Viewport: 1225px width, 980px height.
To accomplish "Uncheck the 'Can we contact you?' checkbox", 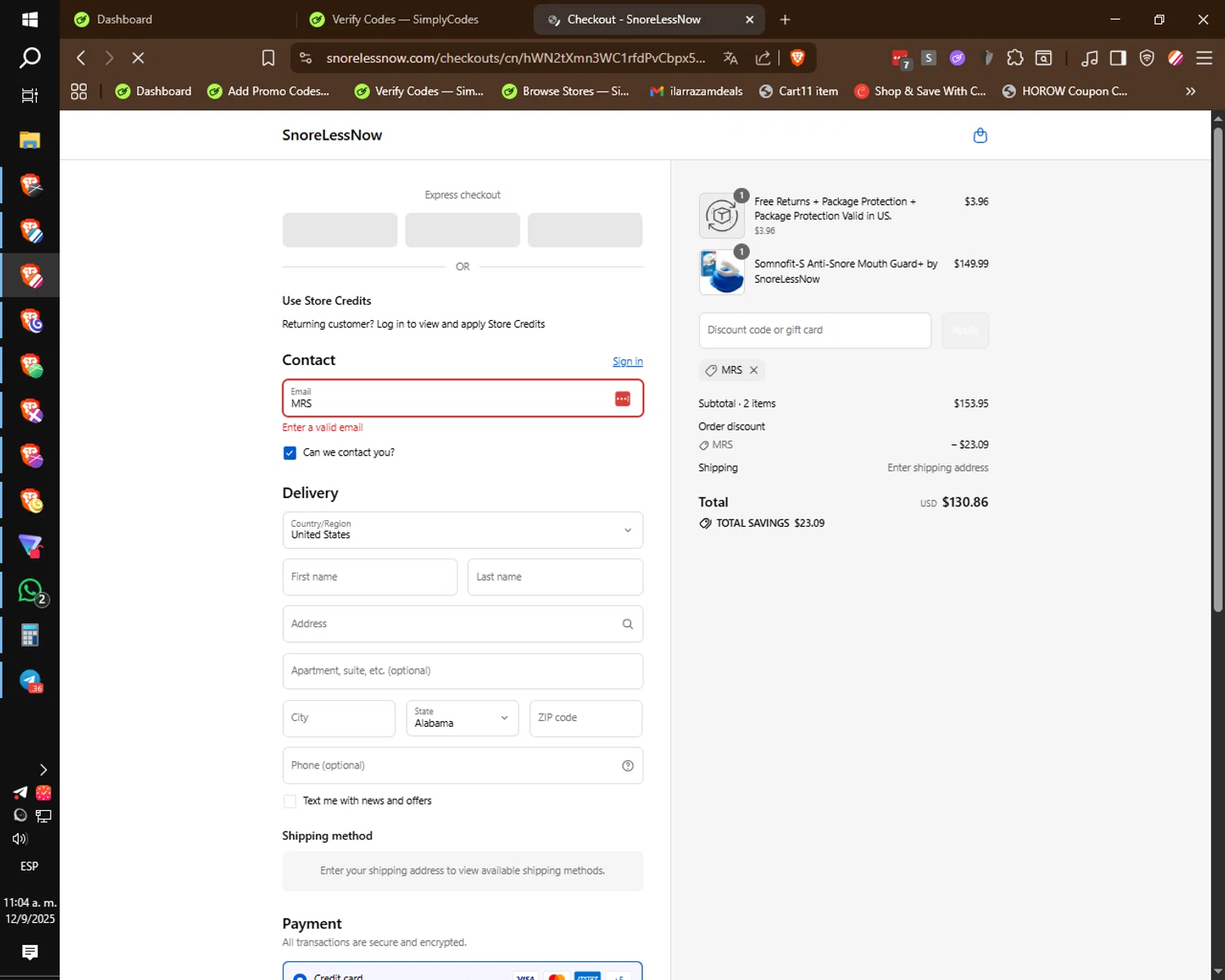I will 290,453.
